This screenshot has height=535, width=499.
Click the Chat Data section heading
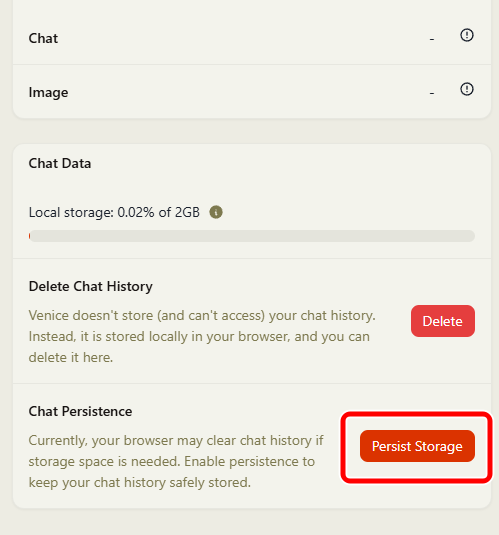coord(60,163)
